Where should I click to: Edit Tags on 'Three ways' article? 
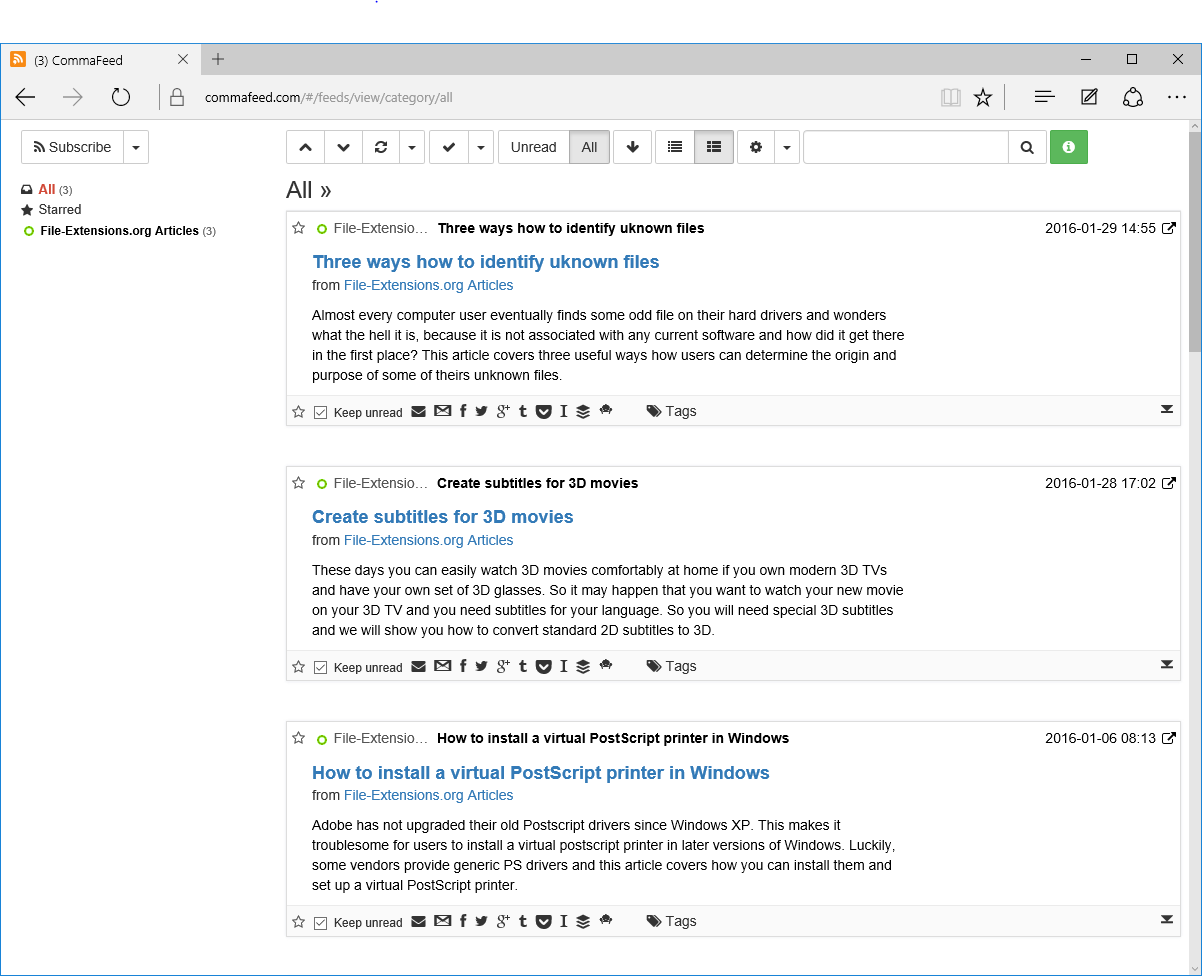(671, 411)
